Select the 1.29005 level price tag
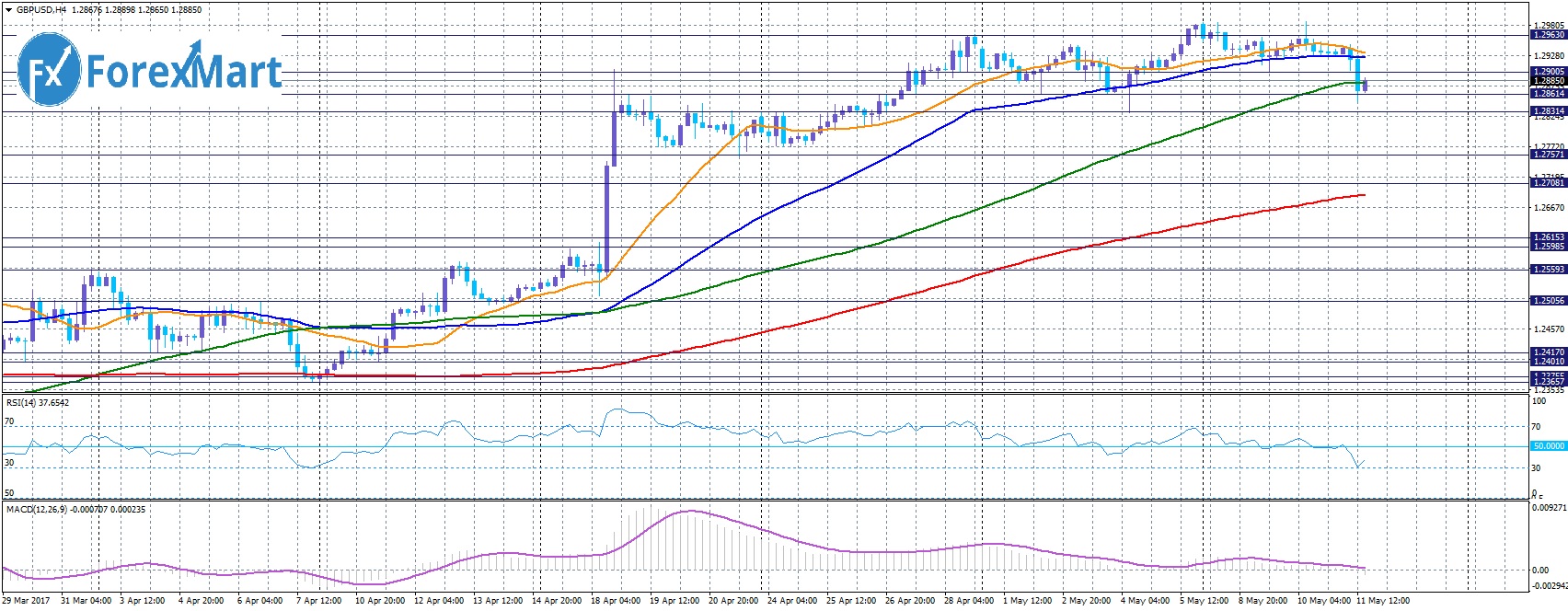Screen dimensions: 1568x611 point(1548,71)
